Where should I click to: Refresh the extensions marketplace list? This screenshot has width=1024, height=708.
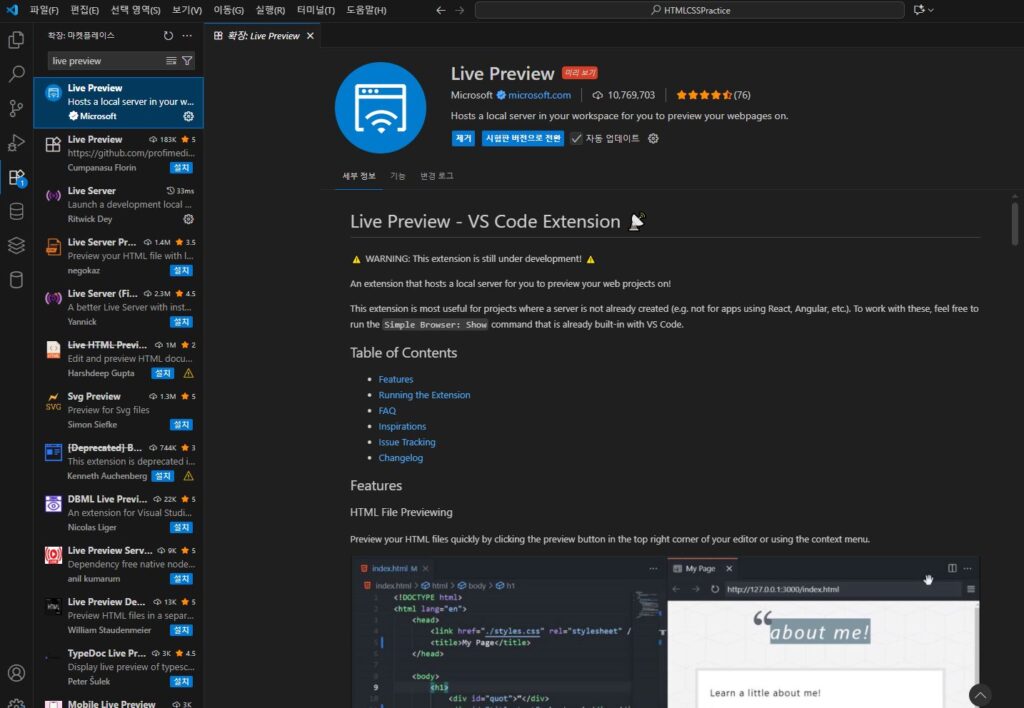(x=168, y=35)
